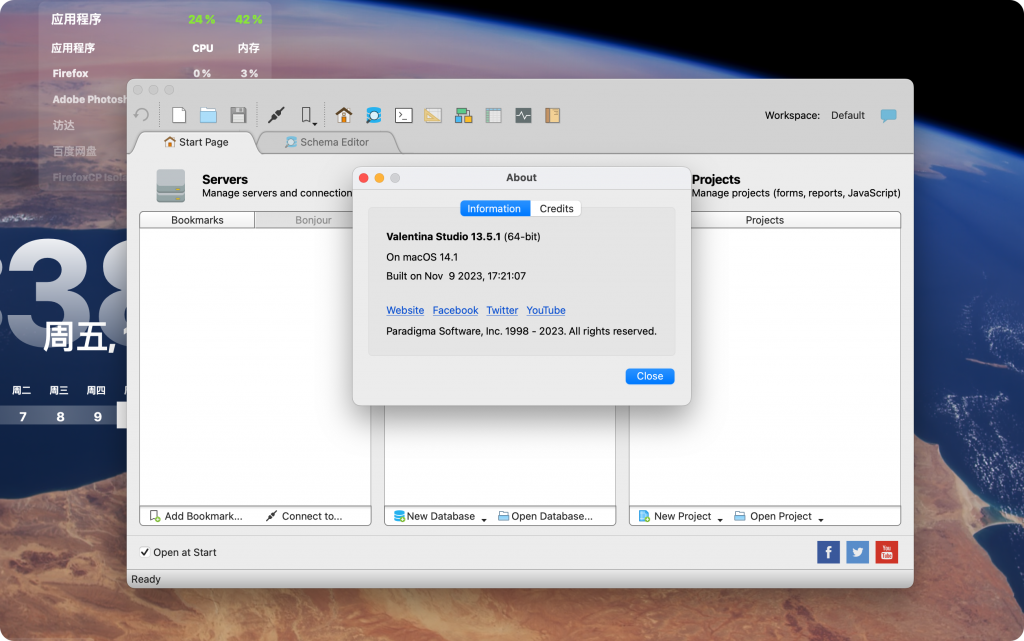Image resolution: width=1024 pixels, height=641 pixels.
Task: Click the Facebook icon in the footer
Action: pyautogui.click(x=828, y=551)
